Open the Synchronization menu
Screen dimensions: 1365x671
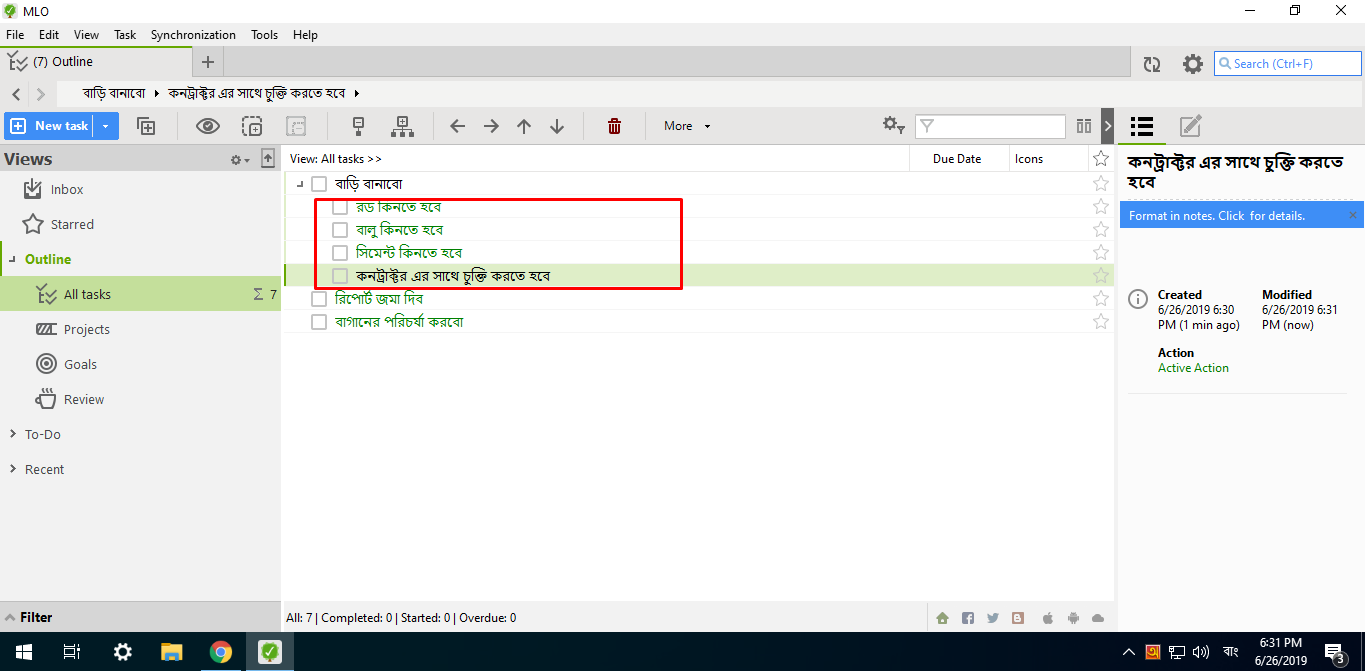tap(193, 35)
